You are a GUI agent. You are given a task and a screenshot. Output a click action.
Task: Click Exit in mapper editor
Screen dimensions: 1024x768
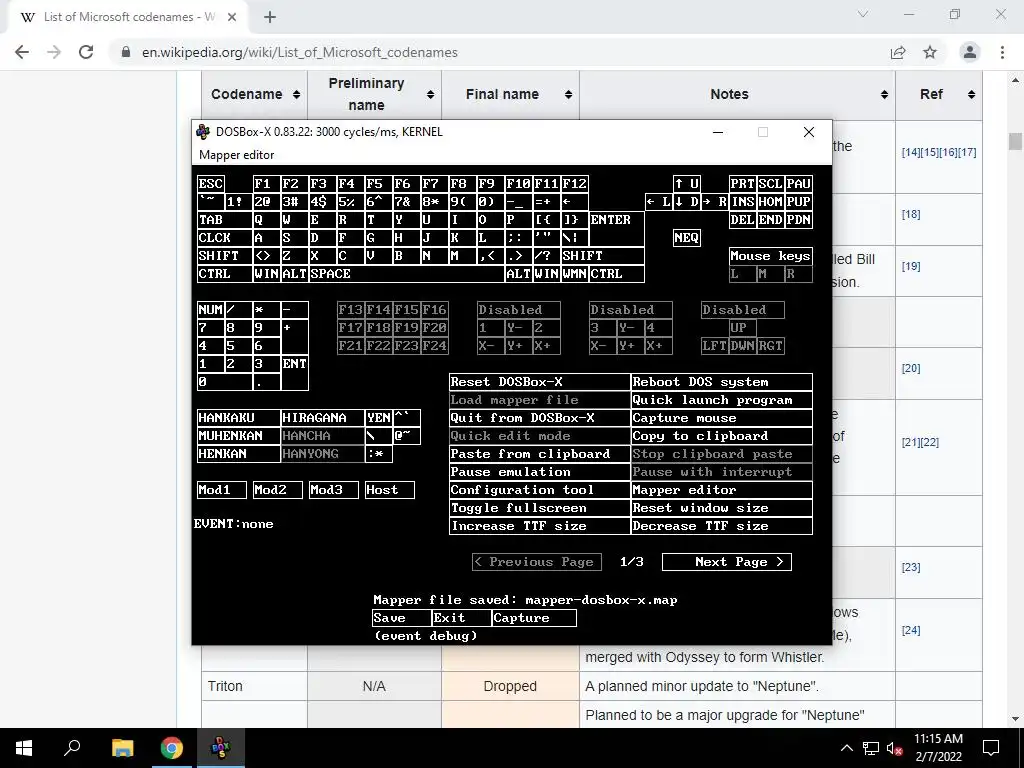coord(461,618)
